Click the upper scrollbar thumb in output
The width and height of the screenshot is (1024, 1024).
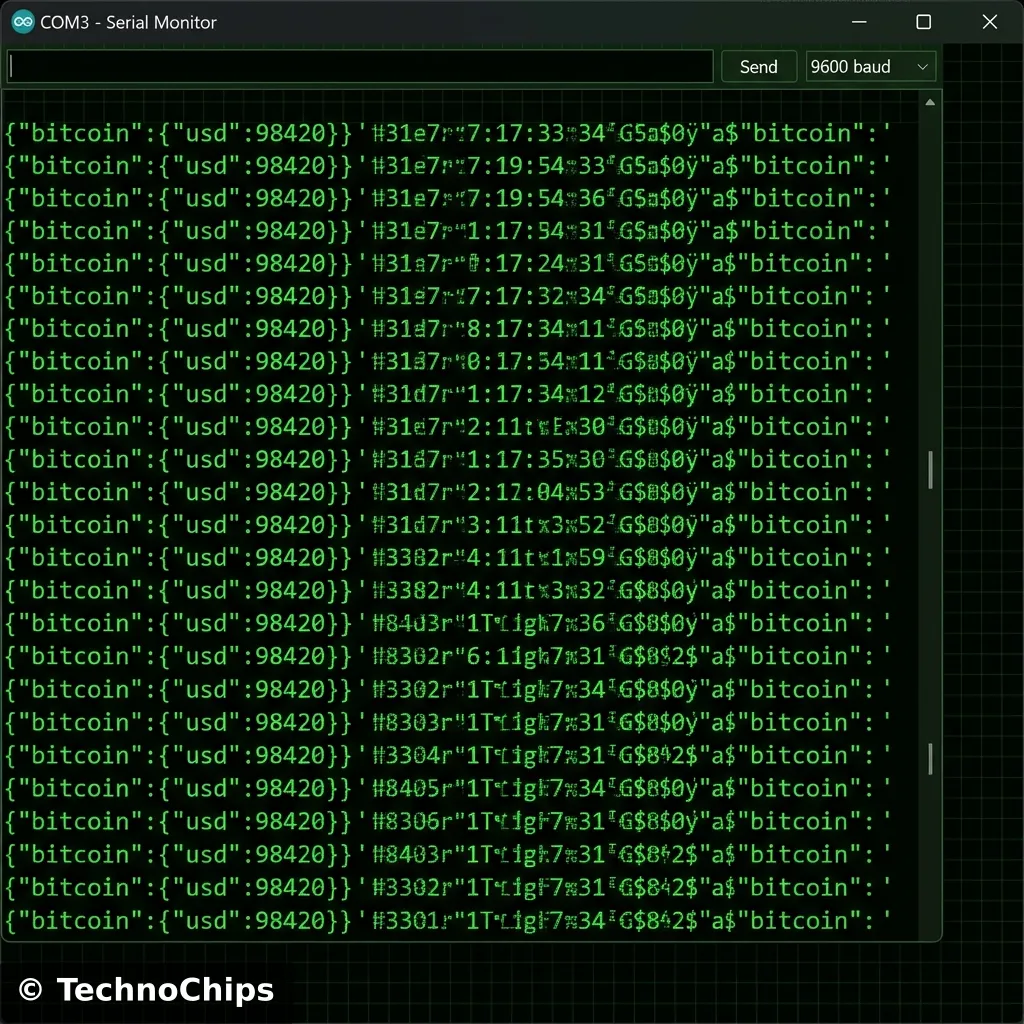930,469
